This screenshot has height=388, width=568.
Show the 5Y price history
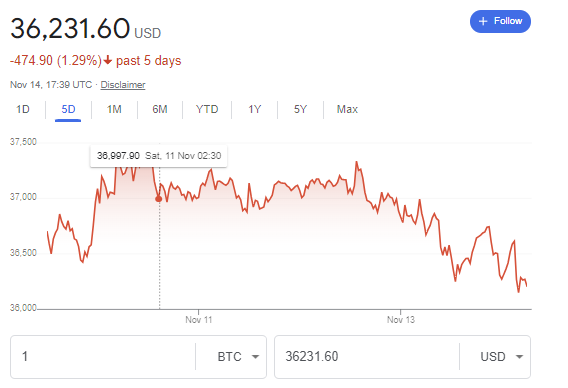300,109
